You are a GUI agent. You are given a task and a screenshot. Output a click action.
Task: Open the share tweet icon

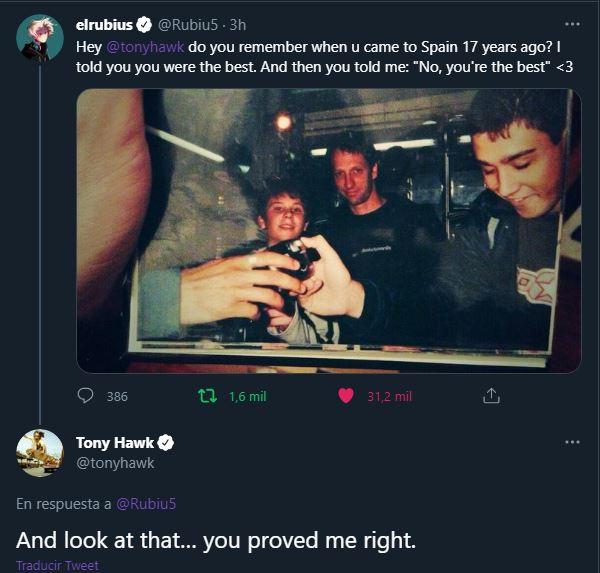pos(491,396)
